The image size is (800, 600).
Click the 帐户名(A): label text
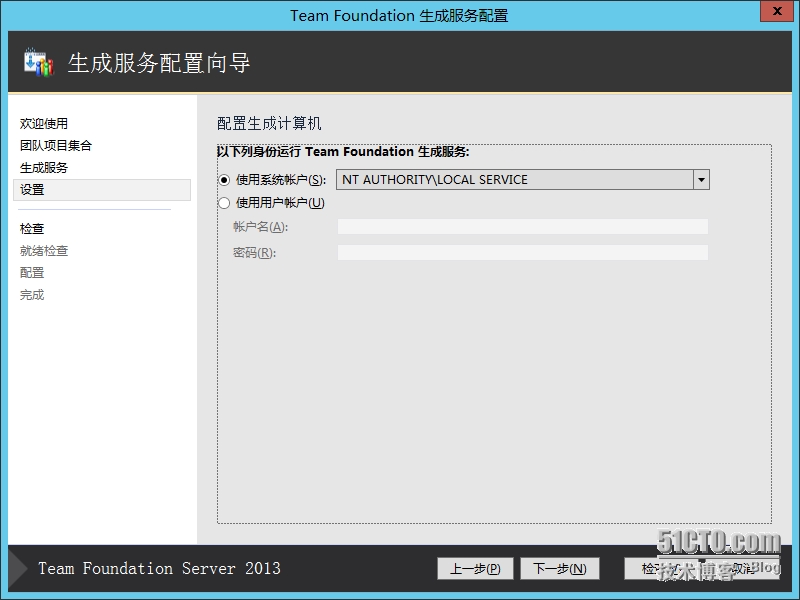click(x=260, y=227)
